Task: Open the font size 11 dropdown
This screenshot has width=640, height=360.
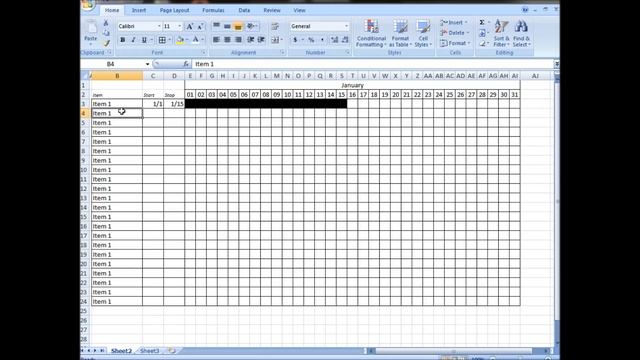Action: 180,27
